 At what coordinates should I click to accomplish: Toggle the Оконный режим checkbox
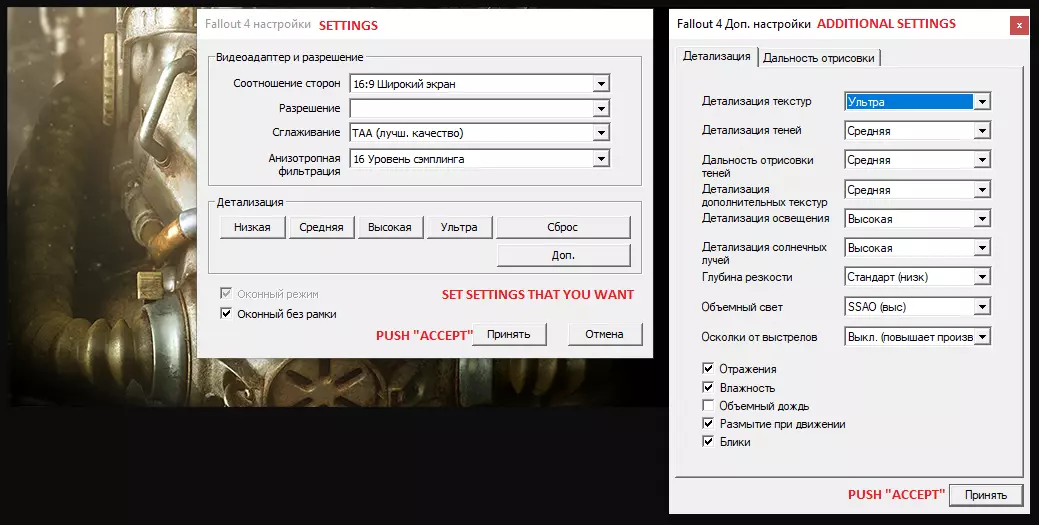(x=226, y=294)
